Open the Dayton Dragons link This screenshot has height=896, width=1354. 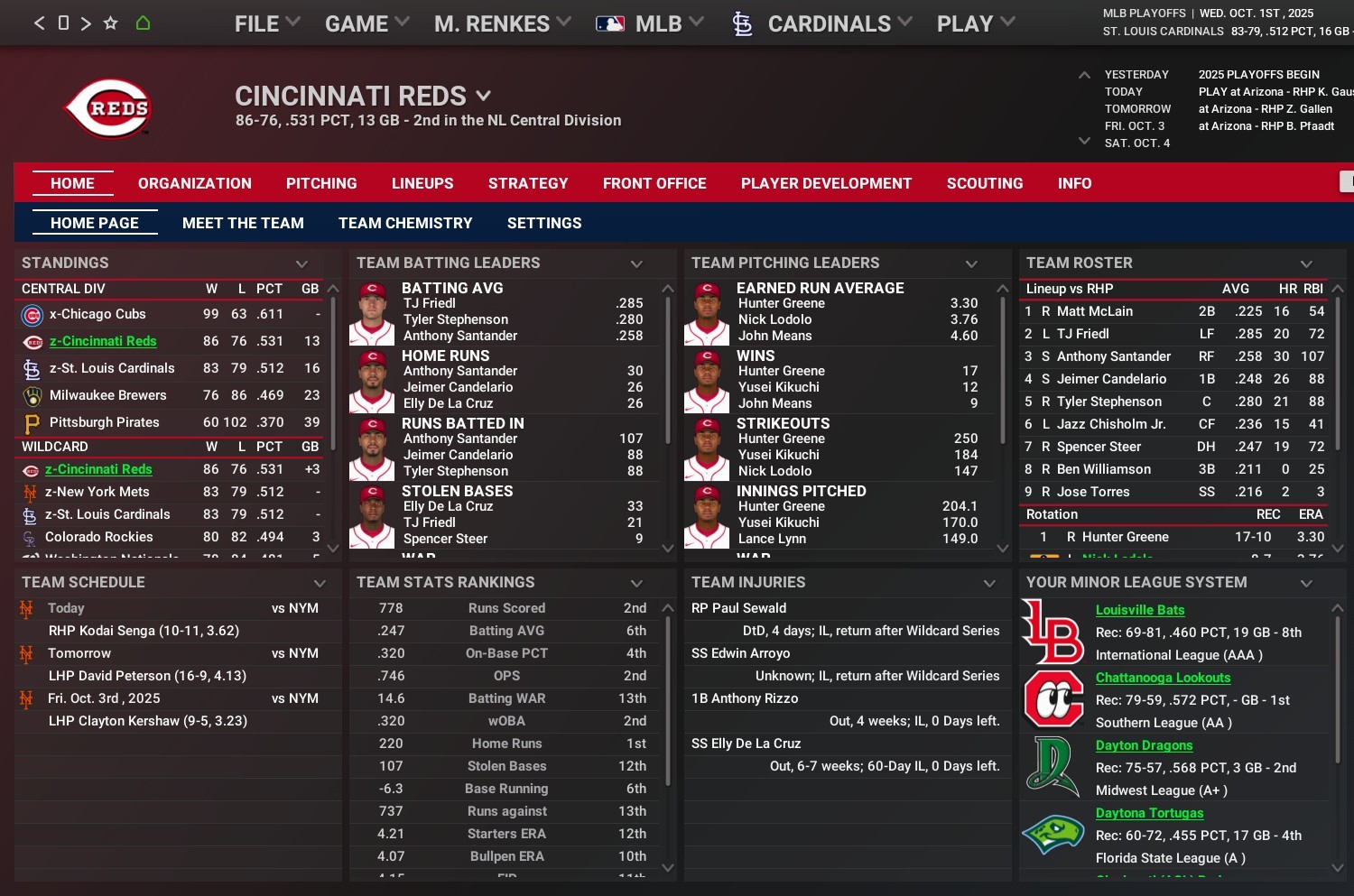point(1145,745)
